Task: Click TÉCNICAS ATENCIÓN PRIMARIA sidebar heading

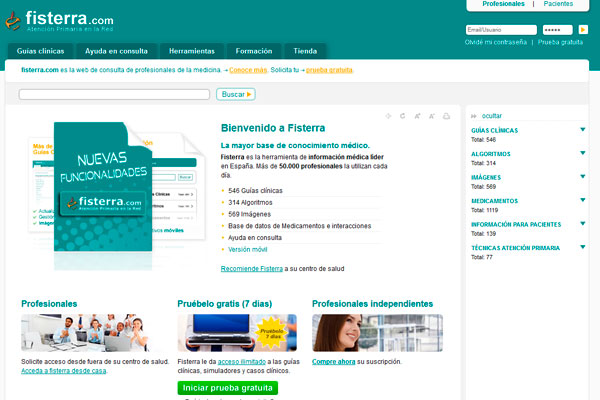Action: (x=515, y=248)
